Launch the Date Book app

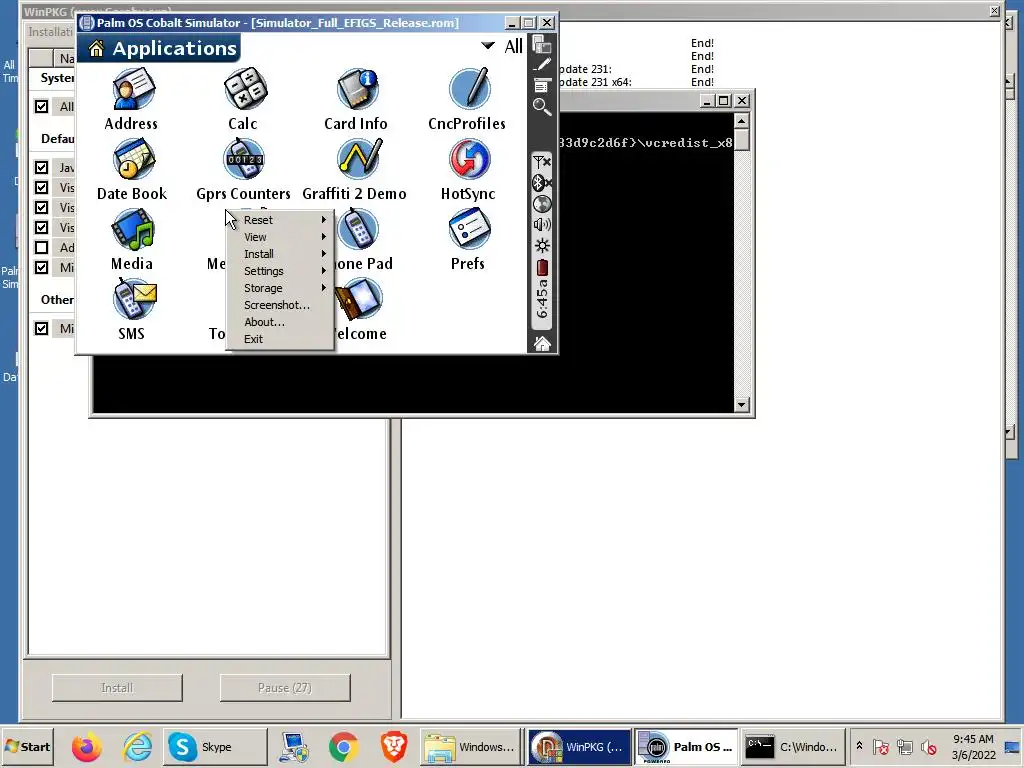point(132,170)
